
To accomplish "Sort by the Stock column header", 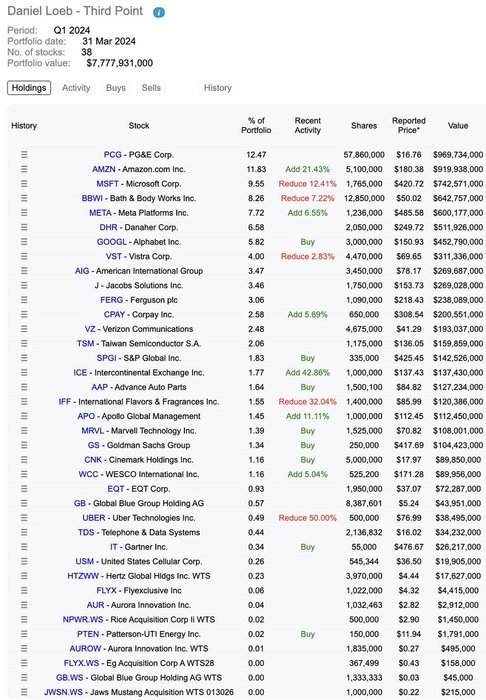I will pyautogui.click(x=139, y=126).
